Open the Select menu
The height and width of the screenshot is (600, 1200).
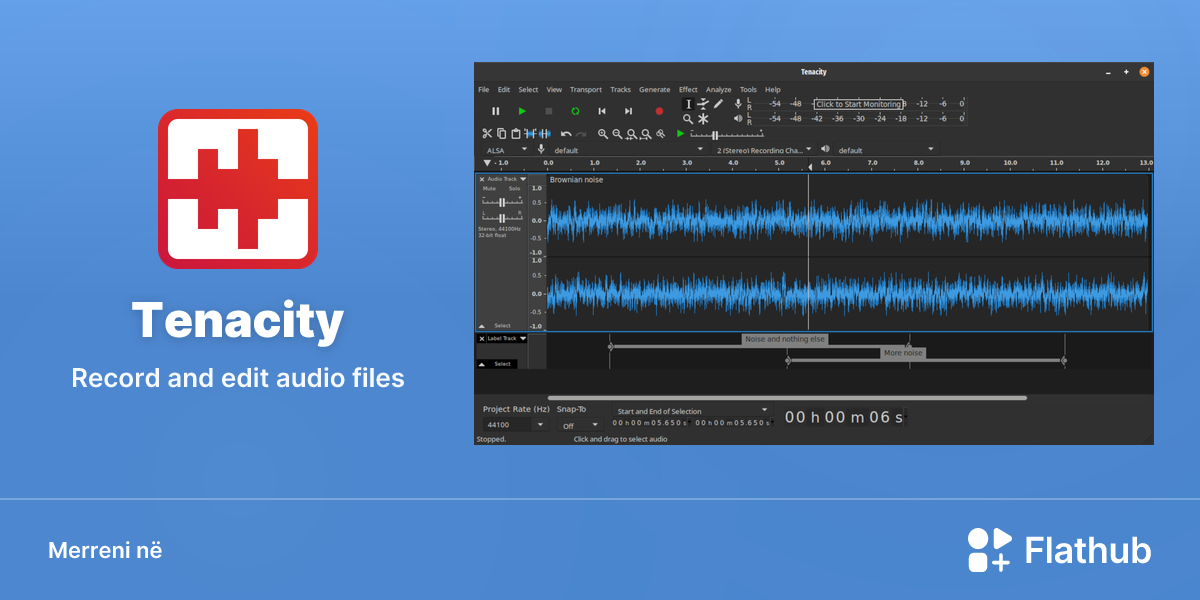[x=528, y=90]
